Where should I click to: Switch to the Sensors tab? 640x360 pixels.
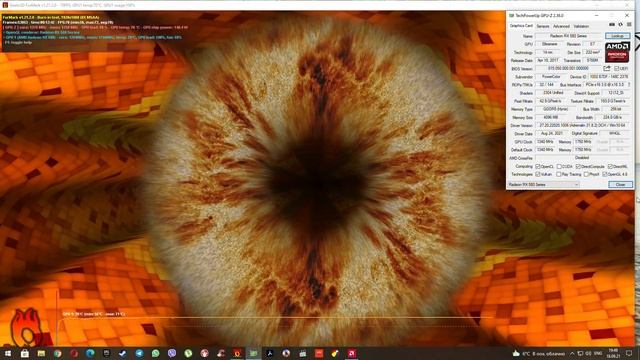[542, 26]
